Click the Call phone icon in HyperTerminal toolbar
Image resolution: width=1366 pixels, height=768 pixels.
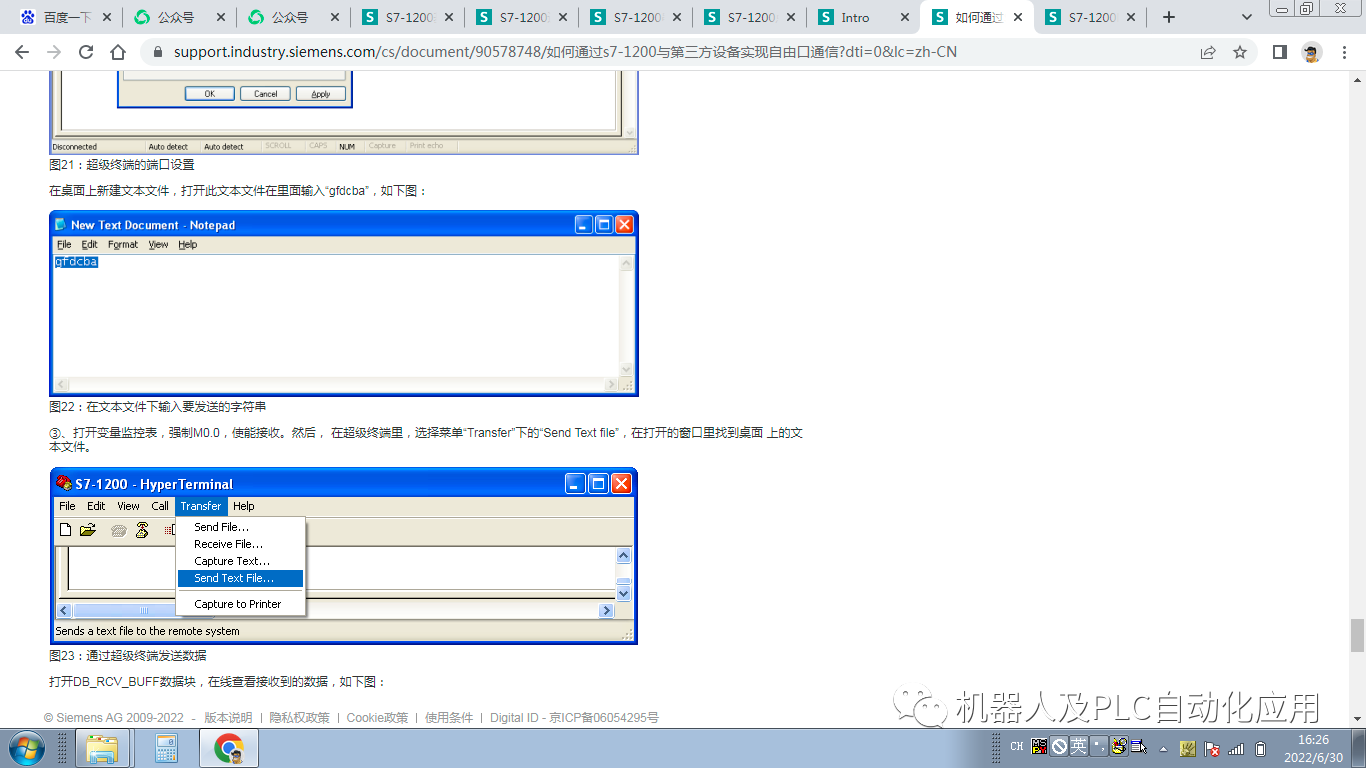click(119, 530)
